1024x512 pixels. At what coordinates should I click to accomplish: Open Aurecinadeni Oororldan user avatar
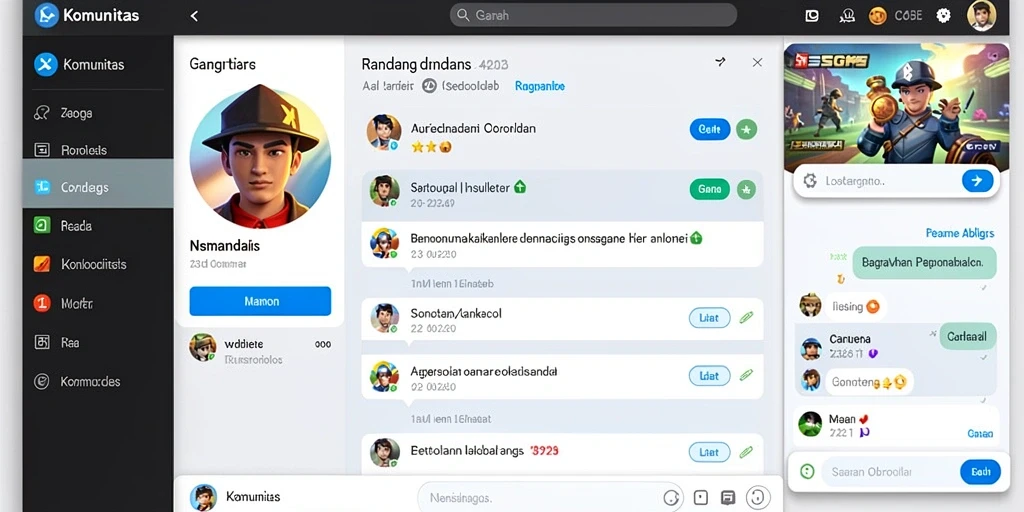(x=383, y=133)
